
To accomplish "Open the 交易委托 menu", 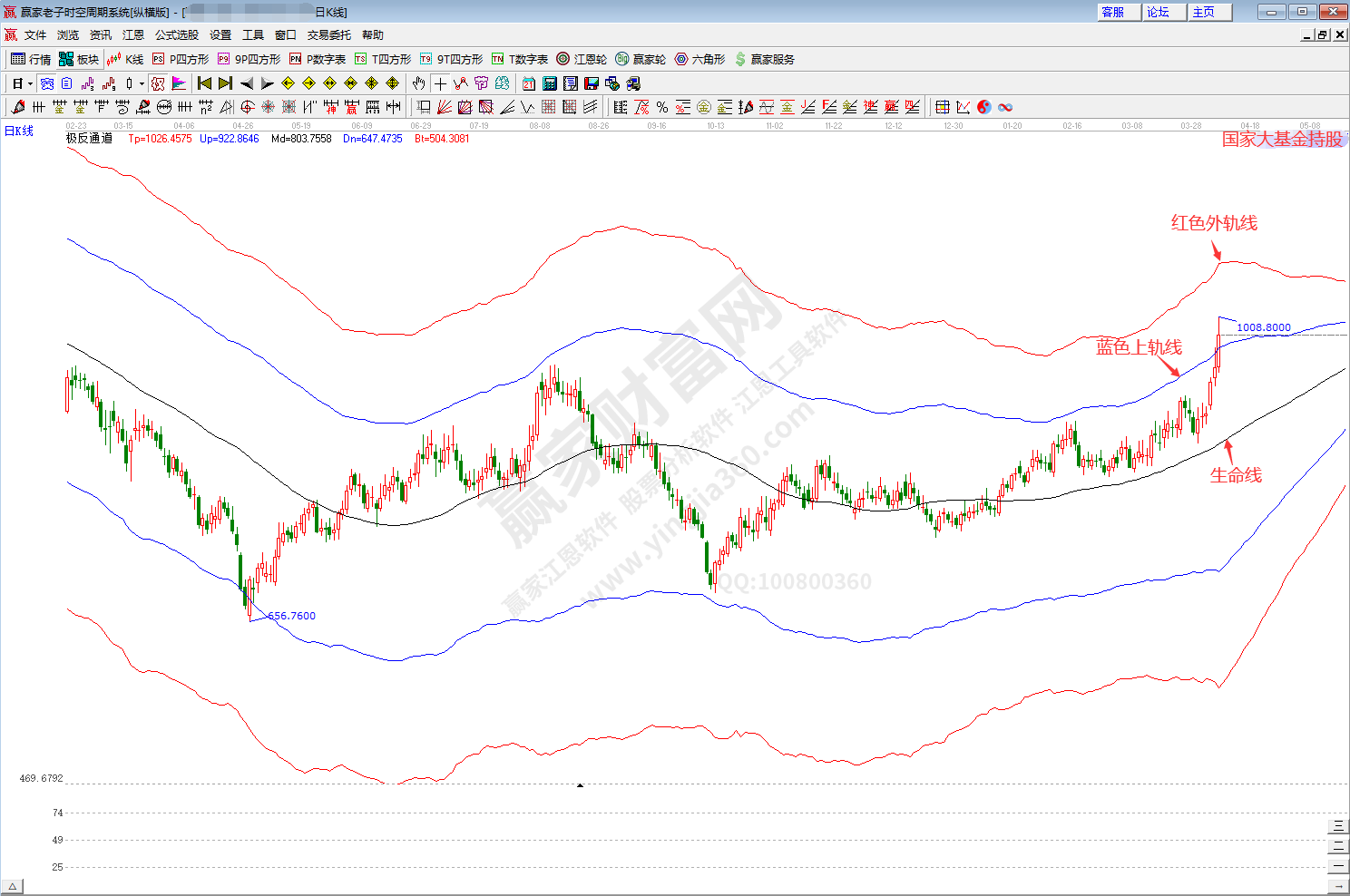I will [x=328, y=34].
